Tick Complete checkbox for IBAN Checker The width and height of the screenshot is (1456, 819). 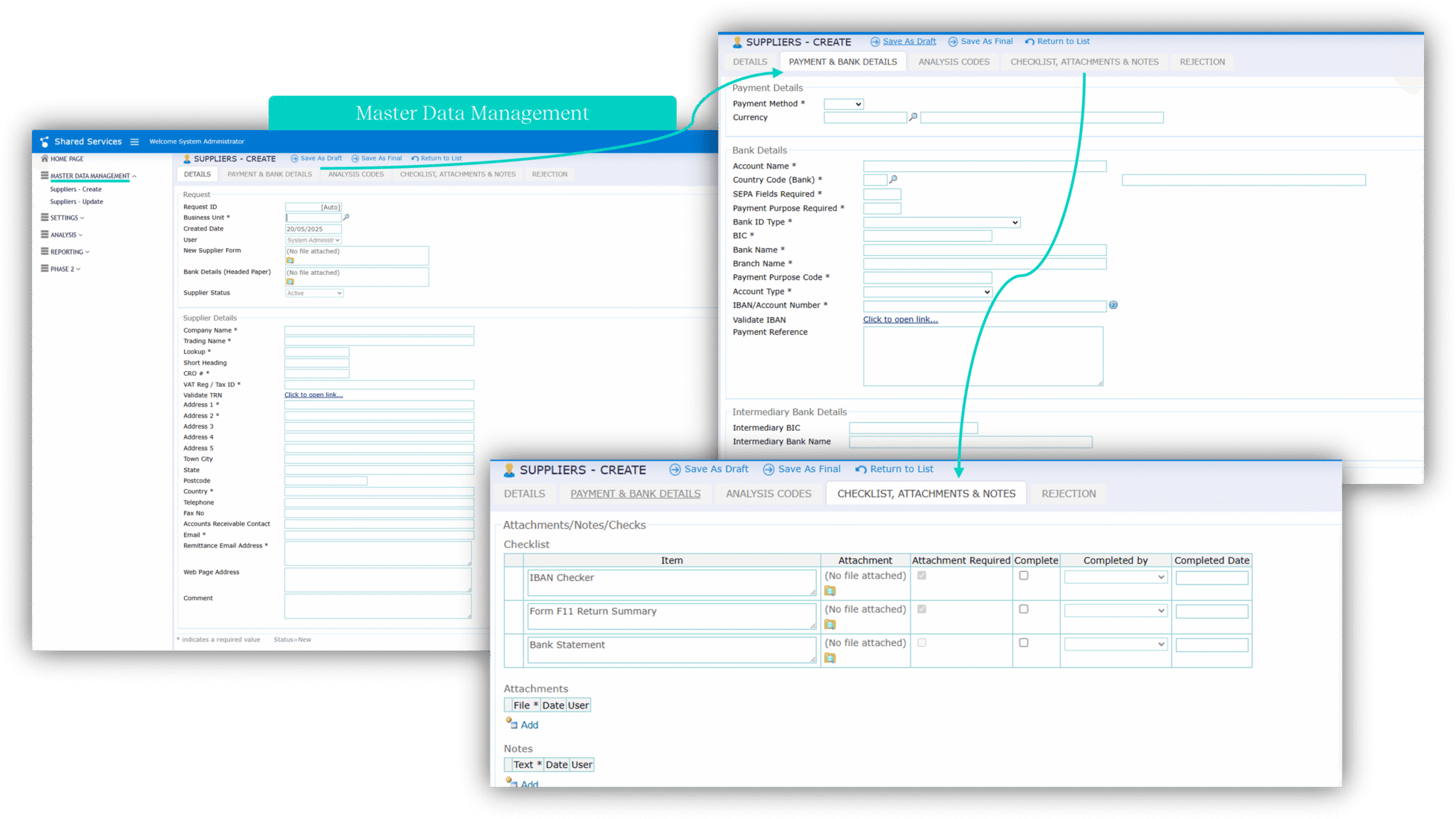1024,575
